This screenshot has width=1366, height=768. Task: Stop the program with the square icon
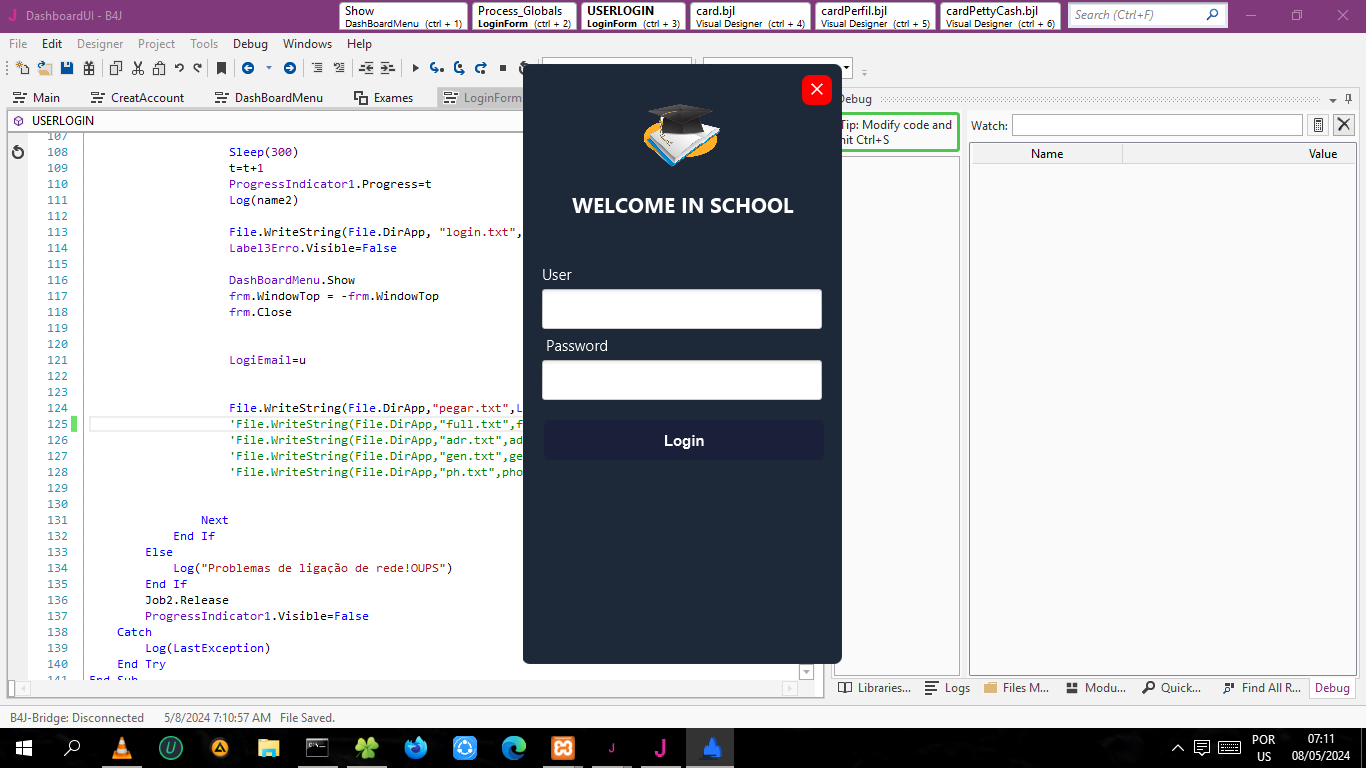click(502, 68)
